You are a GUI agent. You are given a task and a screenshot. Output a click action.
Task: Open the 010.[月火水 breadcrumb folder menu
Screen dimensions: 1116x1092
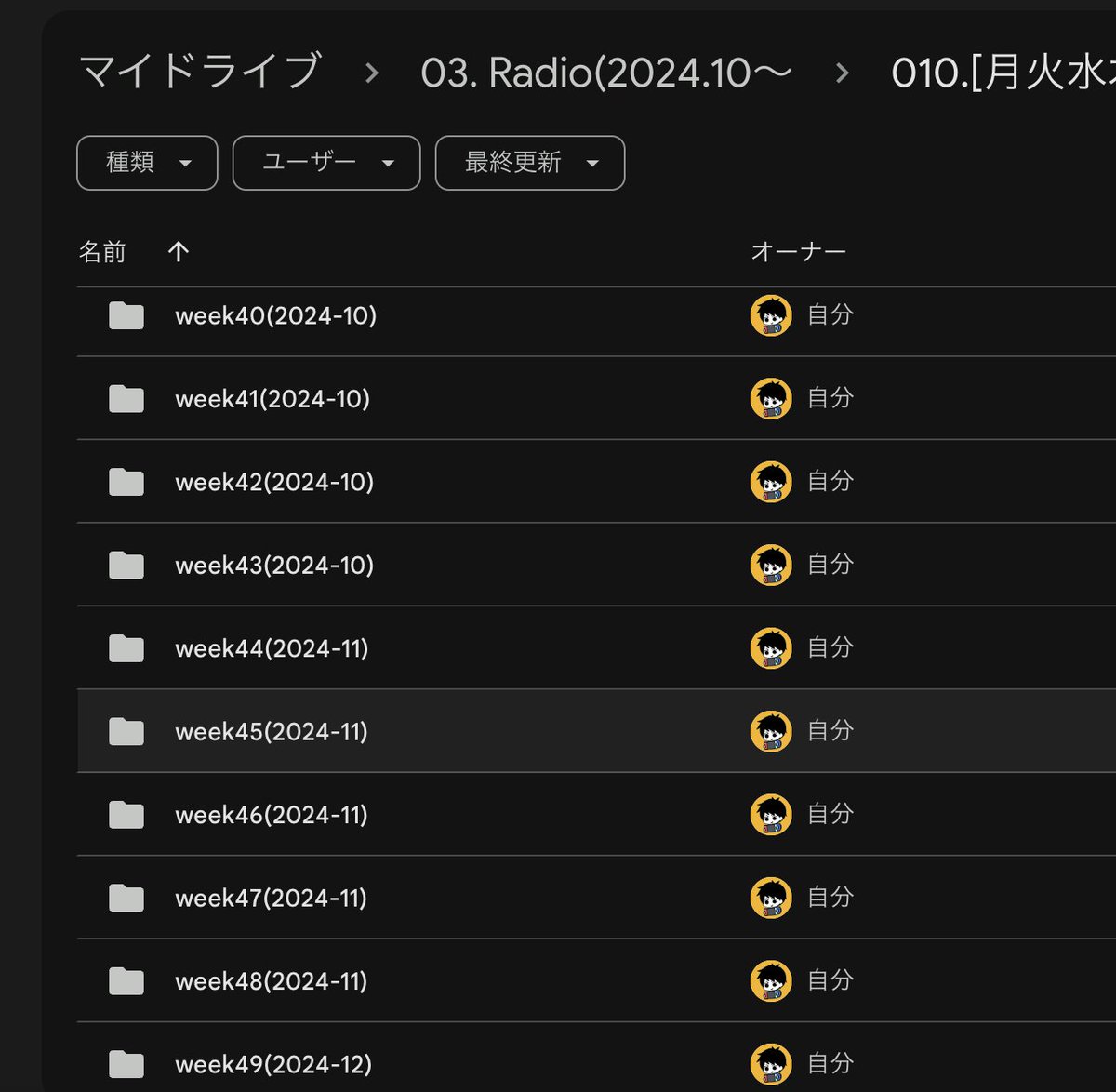click(1003, 73)
